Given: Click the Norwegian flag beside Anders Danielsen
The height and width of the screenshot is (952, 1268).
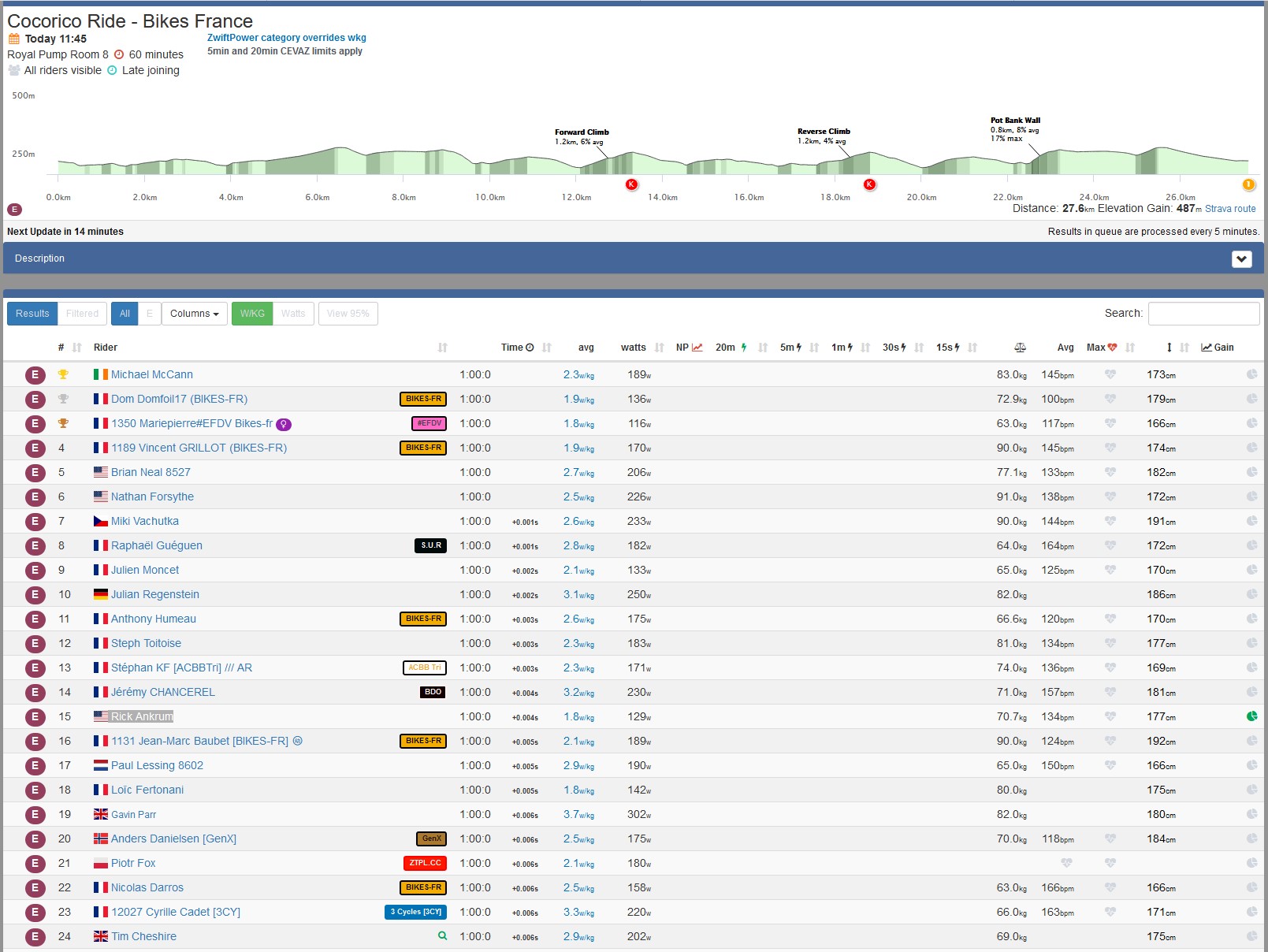Looking at the screenshot, I should pyautogui.click(x=101, y=839).
